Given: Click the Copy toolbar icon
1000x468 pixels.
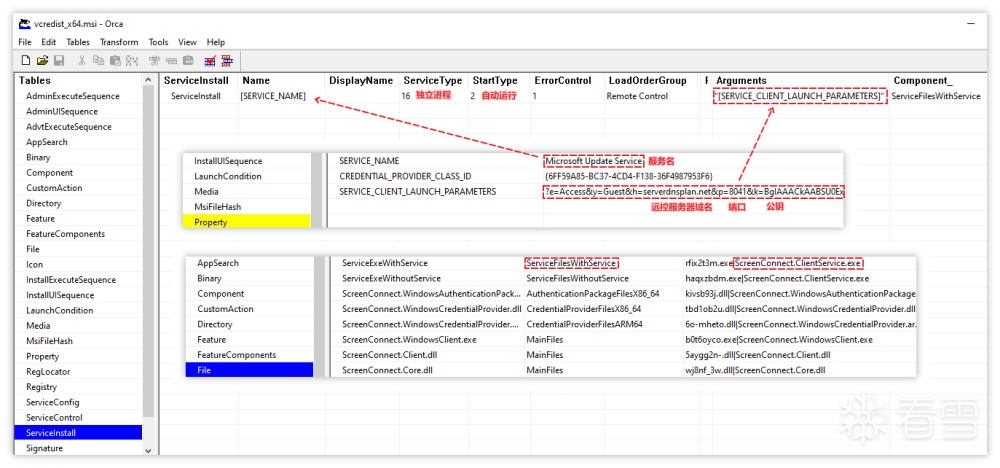Looking at the screenshot, I should click(98, 61).
